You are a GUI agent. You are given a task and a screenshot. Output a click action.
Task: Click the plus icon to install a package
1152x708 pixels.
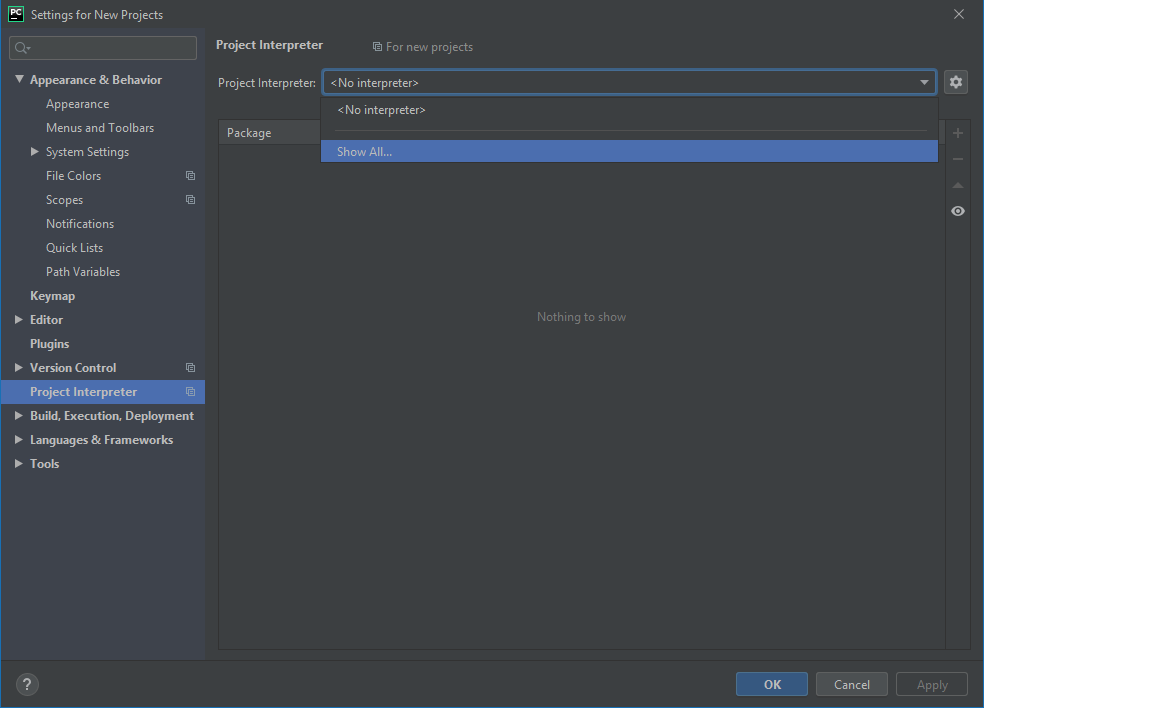coord(957,132)
